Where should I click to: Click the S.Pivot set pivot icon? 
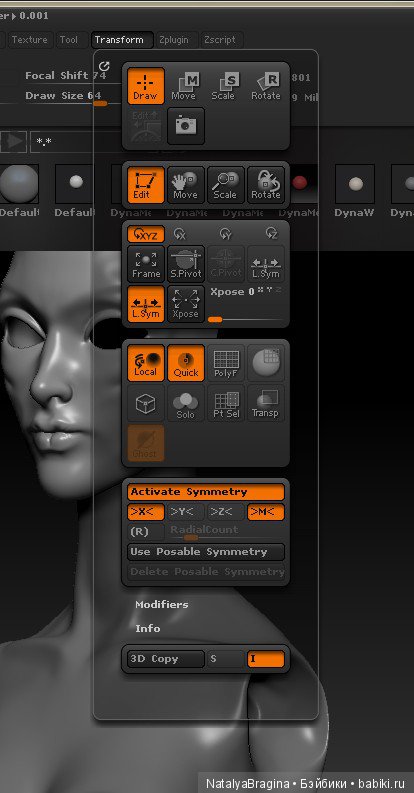click(186, 263)
